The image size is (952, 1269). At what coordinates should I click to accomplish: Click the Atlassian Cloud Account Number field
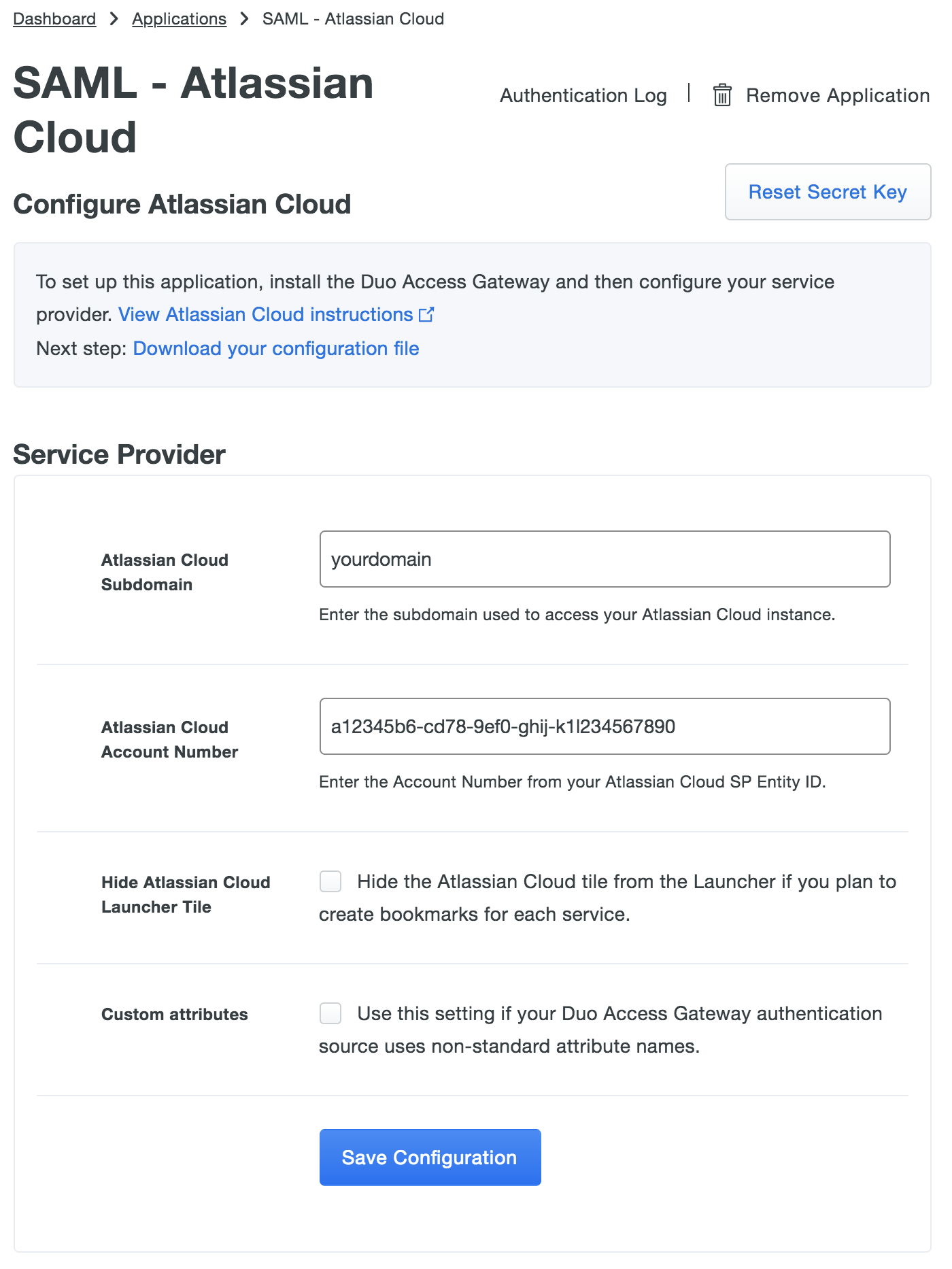[604, 726]
